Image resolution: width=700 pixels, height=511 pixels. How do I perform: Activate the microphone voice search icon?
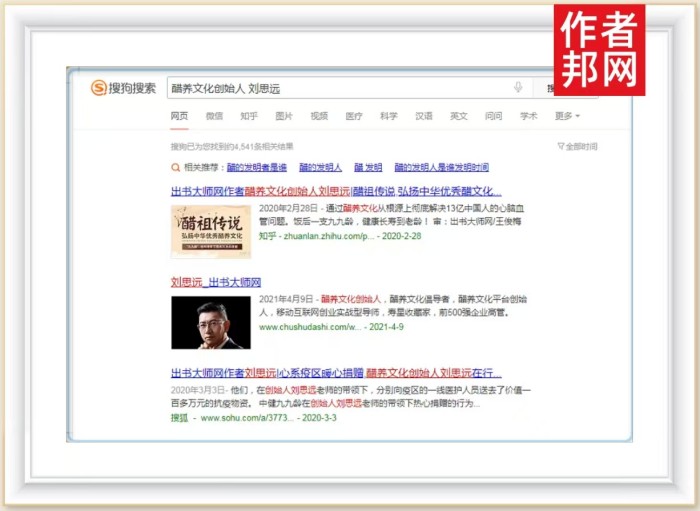point(518,88)
